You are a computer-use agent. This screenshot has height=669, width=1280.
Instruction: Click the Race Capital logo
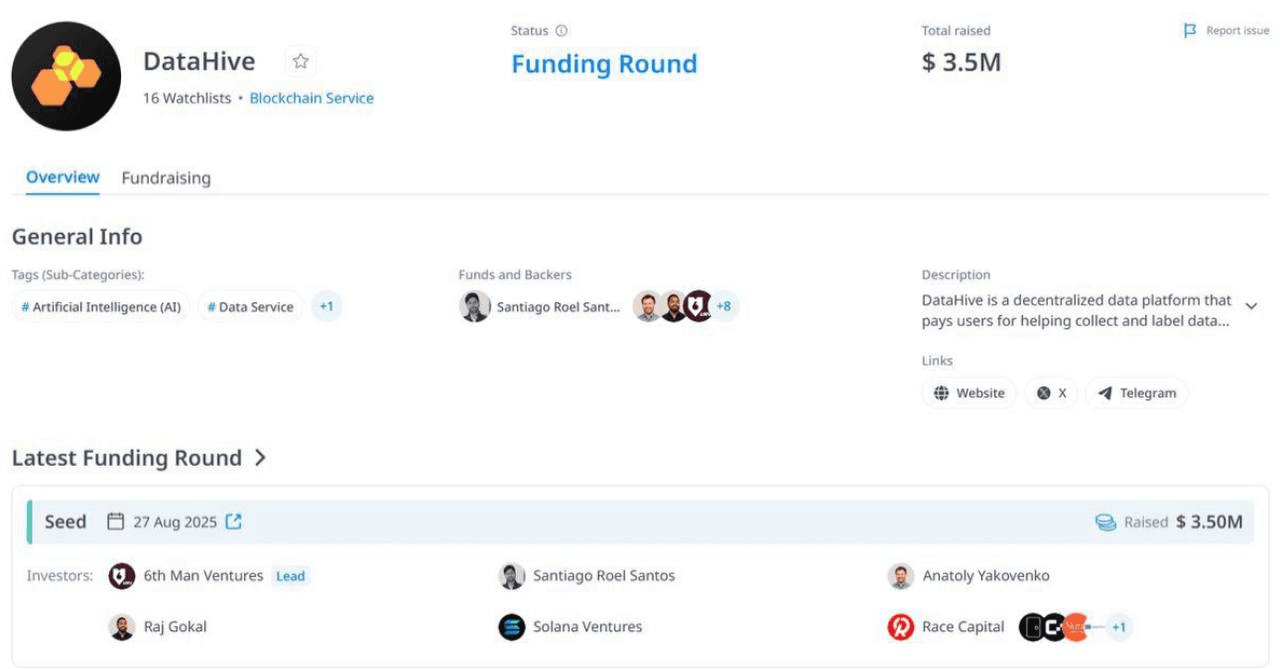900,627
